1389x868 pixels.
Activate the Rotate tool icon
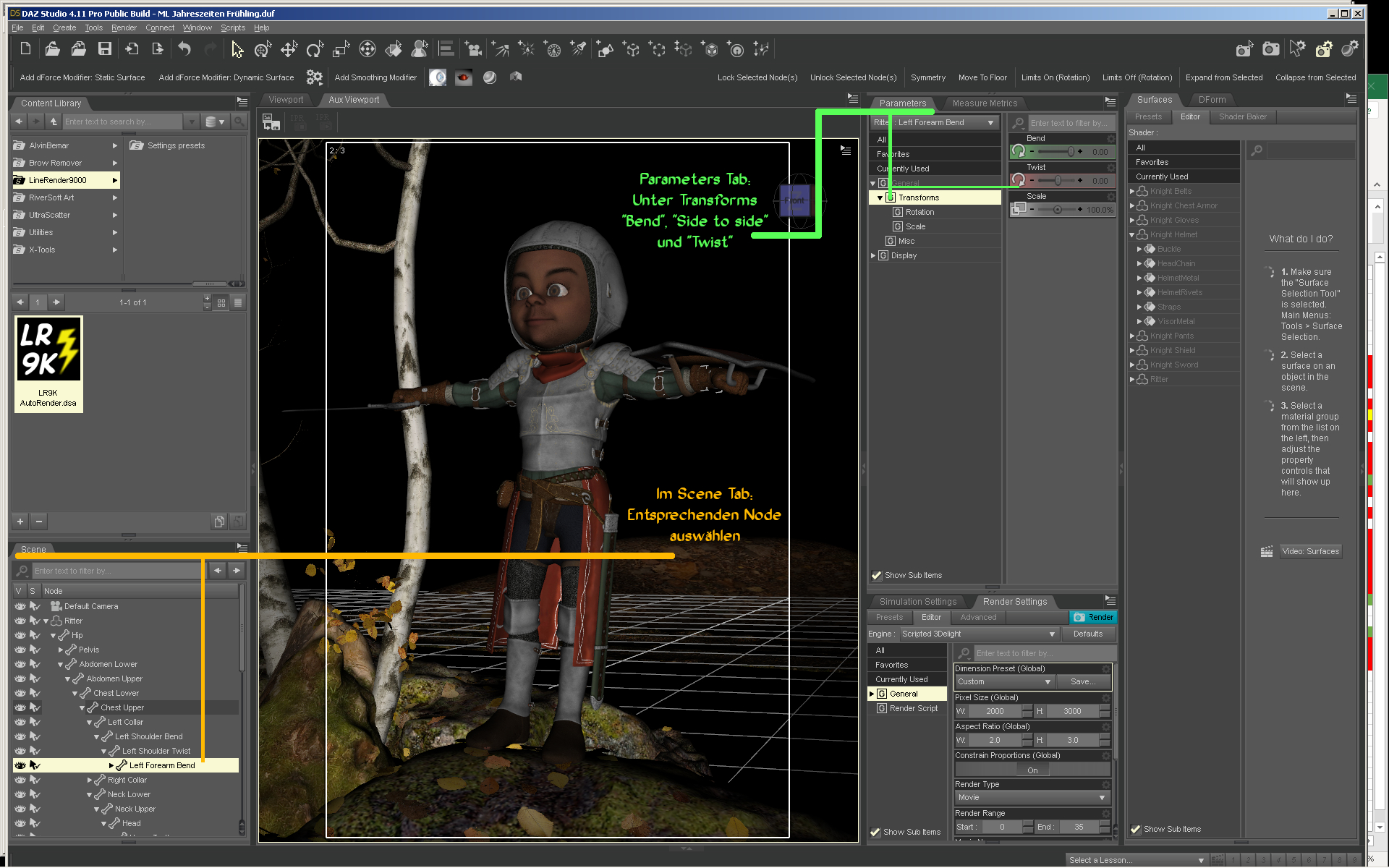[x=314, y=49]
